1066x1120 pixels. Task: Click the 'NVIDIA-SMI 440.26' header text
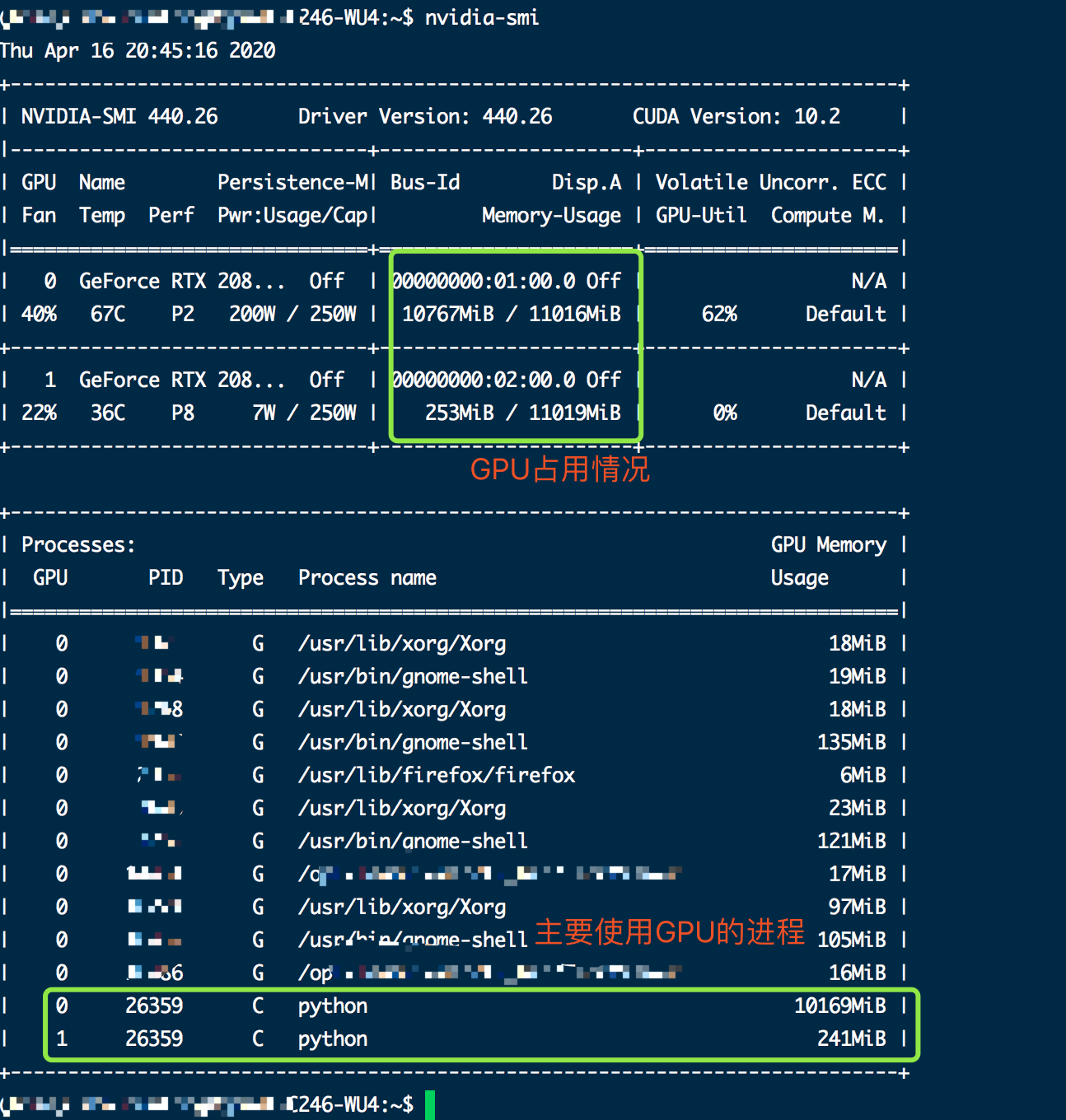(119, 116)
